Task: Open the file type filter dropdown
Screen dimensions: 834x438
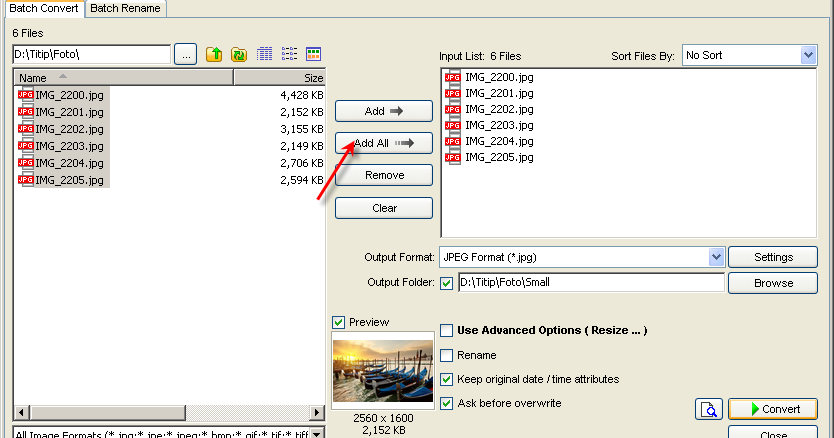Action: [x=316, y=434]
